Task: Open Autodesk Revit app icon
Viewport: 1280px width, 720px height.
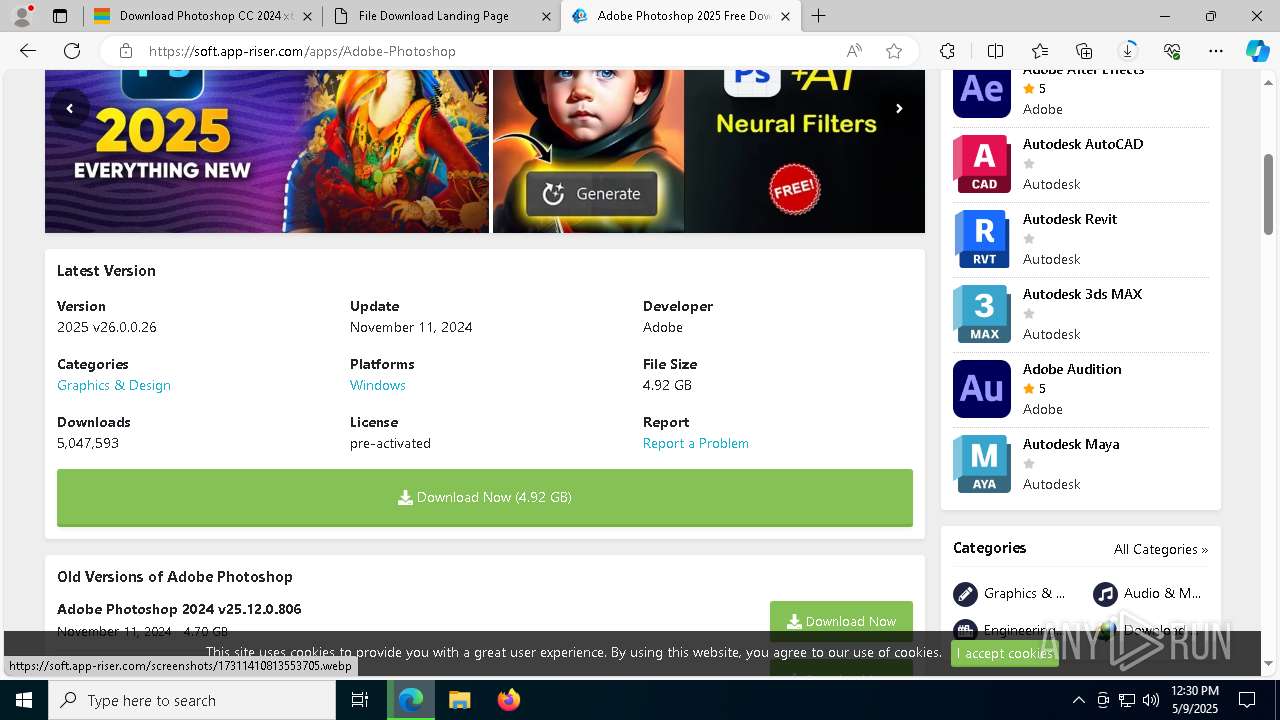Action: click(982, 239)
